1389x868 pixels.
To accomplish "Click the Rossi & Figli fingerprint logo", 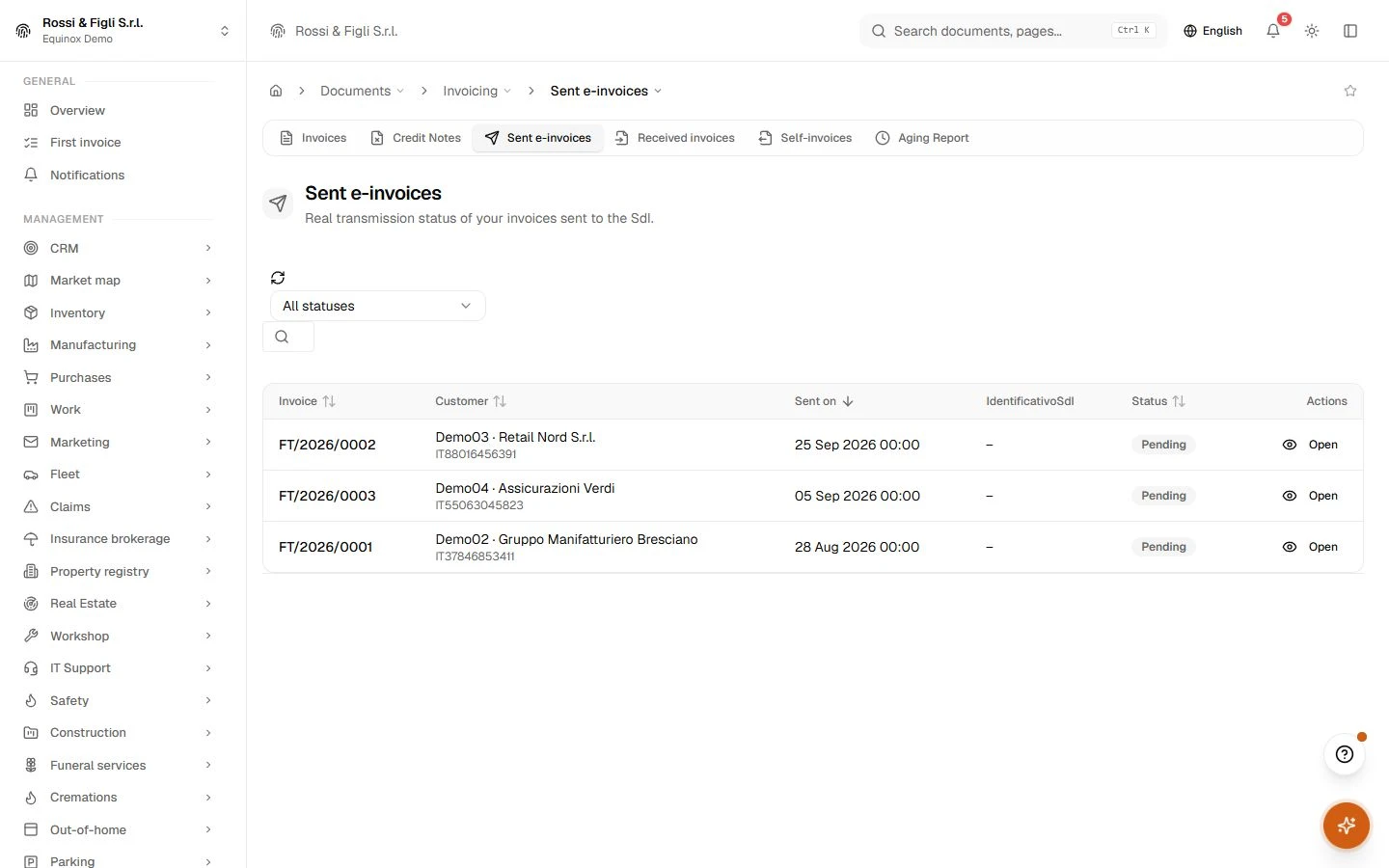I will pos(23,31).
